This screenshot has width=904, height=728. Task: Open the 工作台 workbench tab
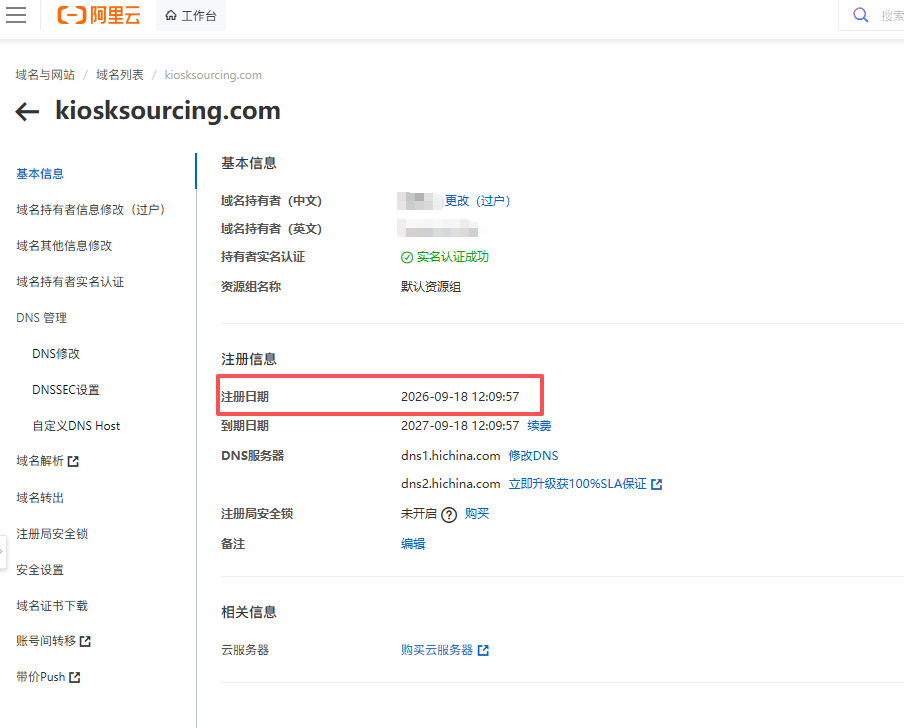point(191,16)
